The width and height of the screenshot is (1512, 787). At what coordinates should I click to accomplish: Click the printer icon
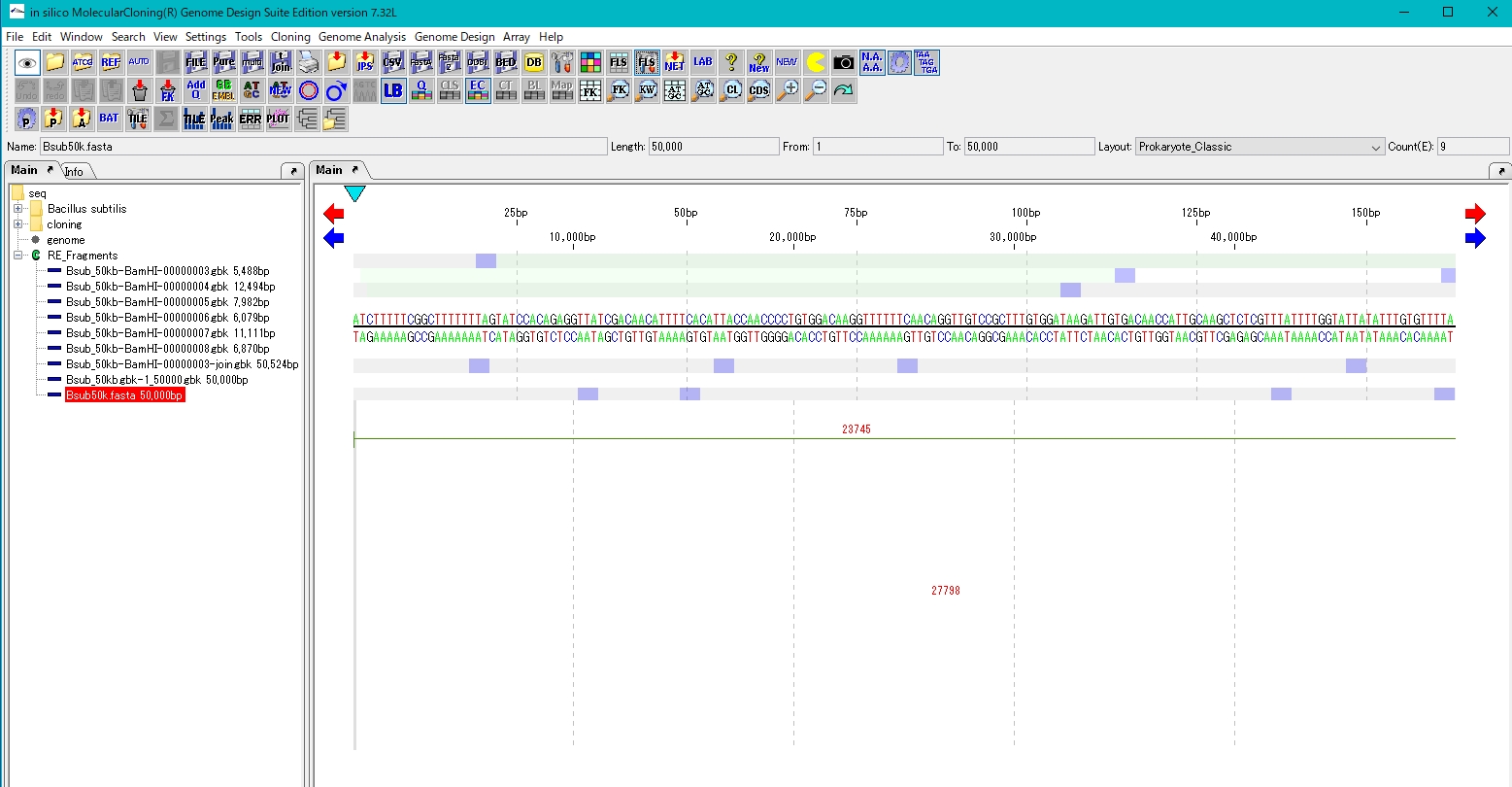click(x=308, y=63)
